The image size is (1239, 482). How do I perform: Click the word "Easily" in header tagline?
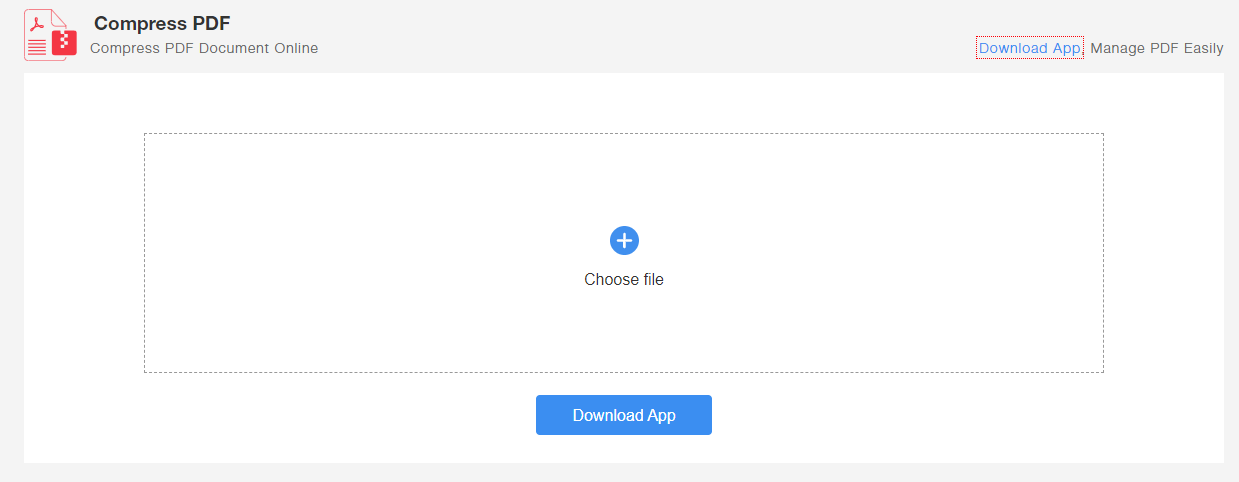[x=1203, y=48]
